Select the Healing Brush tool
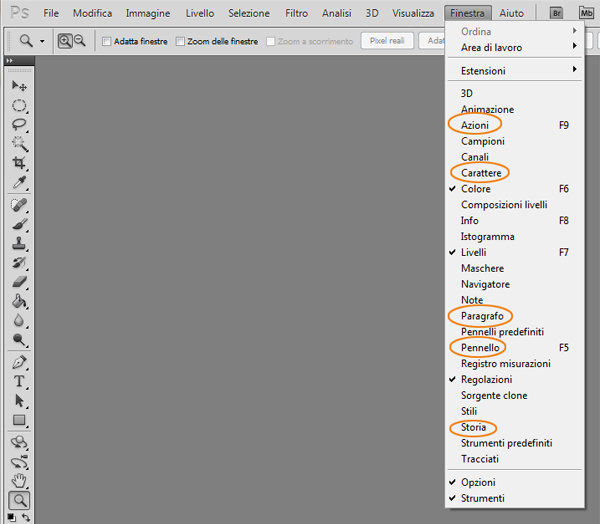 (x=19, y=205)
